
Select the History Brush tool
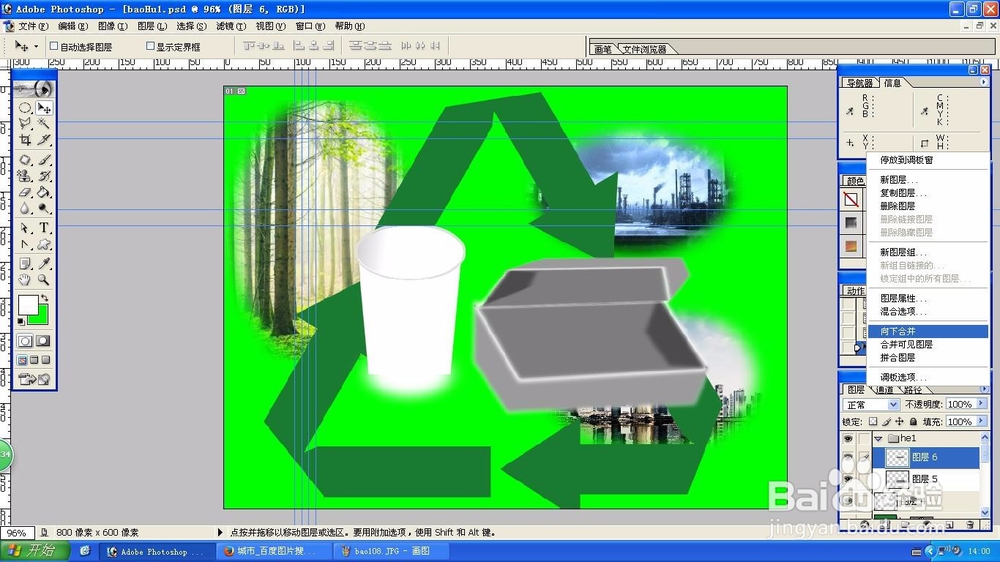(43, 175)
